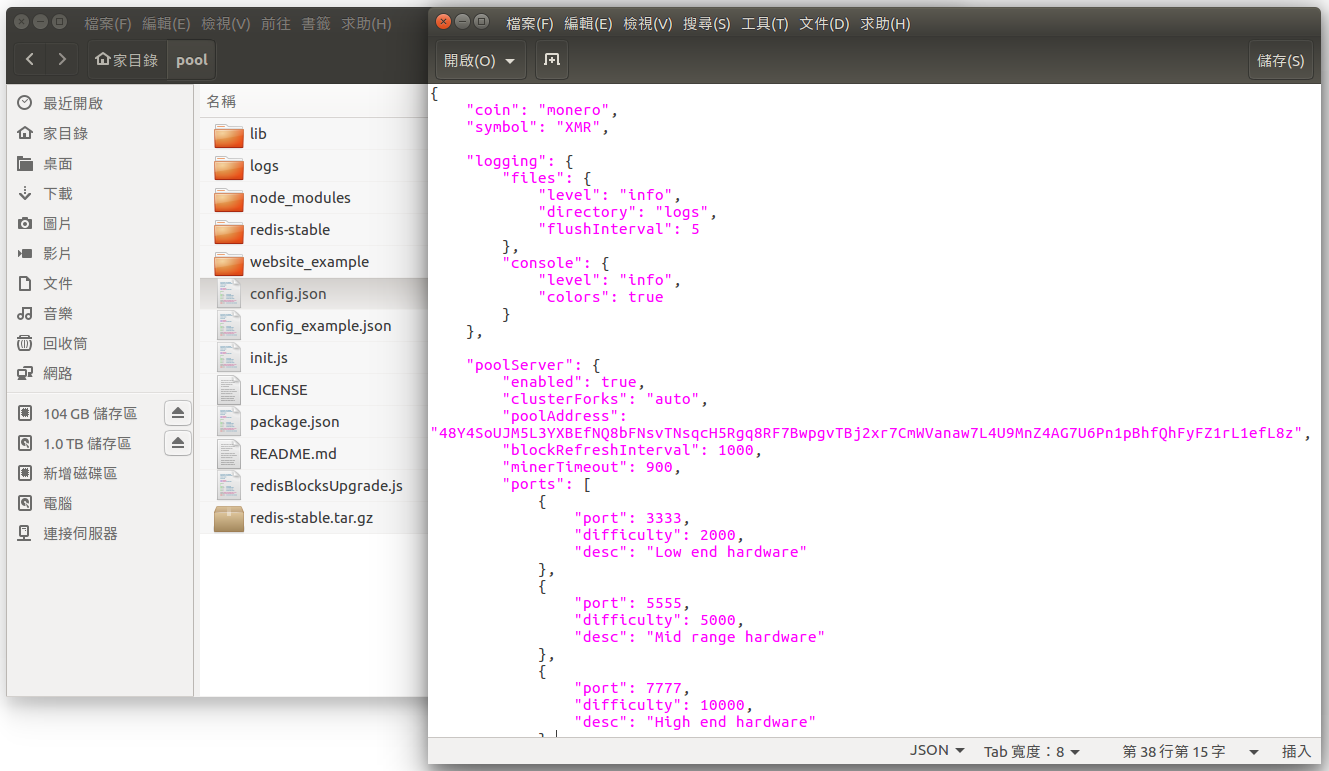Click the "minerTimeout": 900 line
The height and width of the screenshot is (771, 1329).
[590, 467]
